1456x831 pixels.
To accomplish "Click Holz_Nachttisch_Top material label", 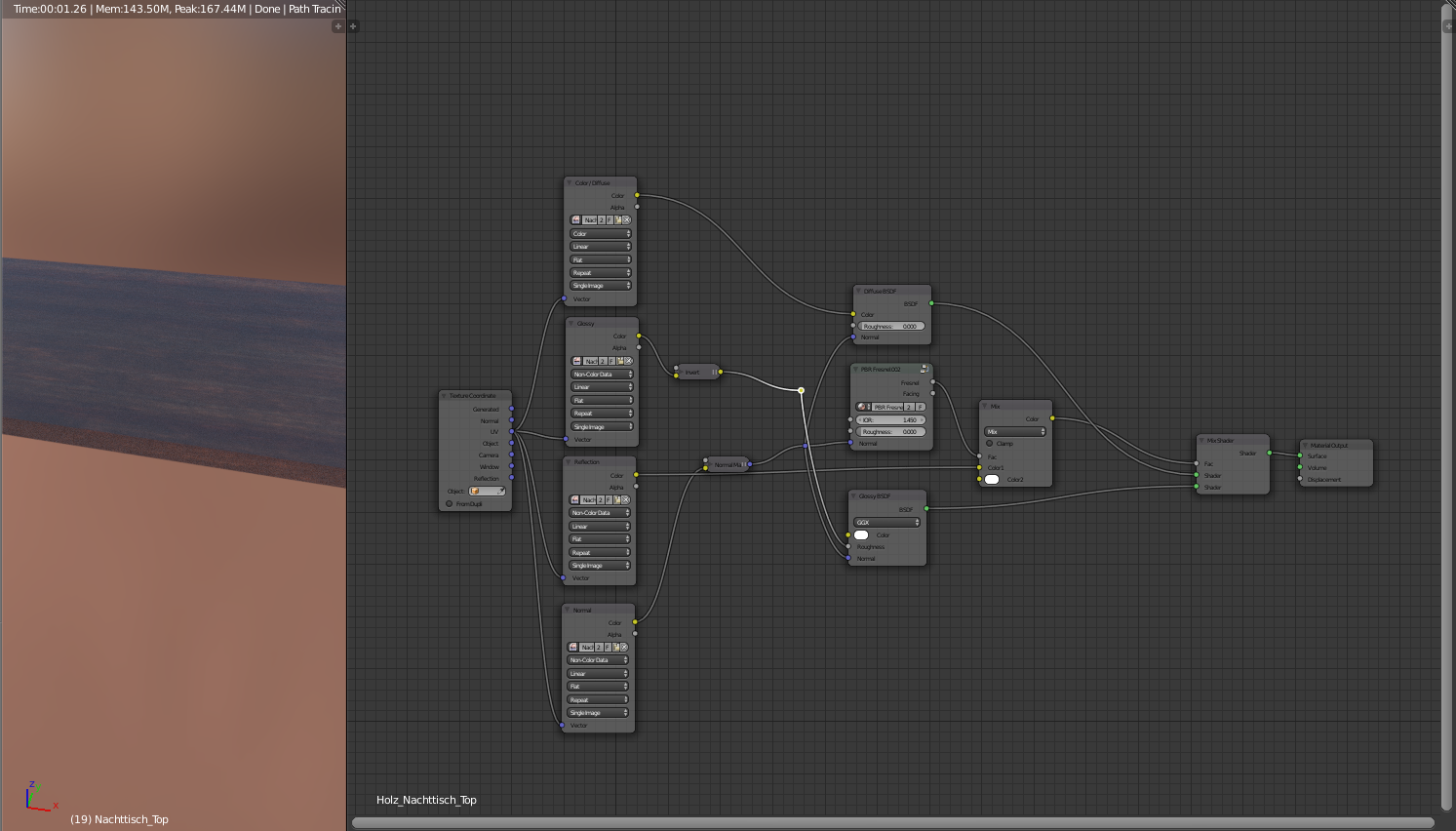I will (426, 800).
